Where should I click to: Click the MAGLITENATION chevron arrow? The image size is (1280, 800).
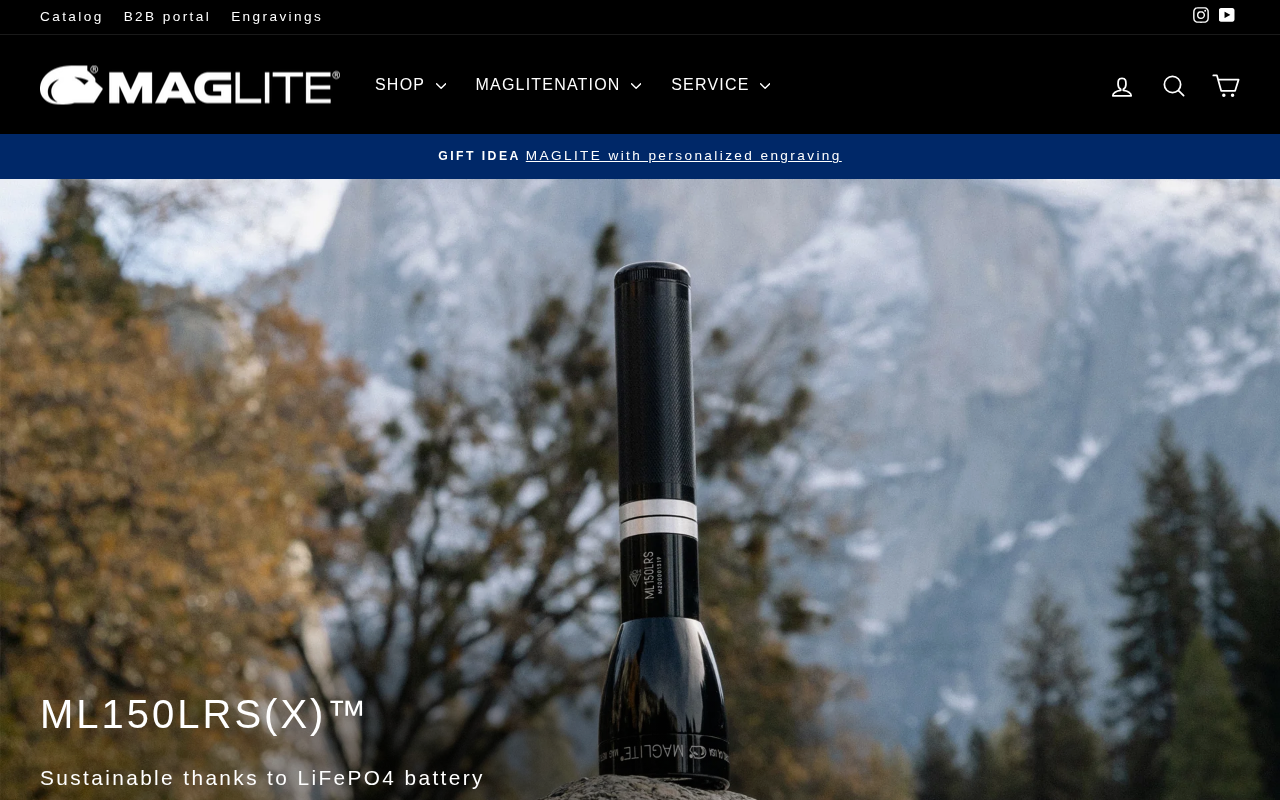pyautogui.click(x=636, y=86)
